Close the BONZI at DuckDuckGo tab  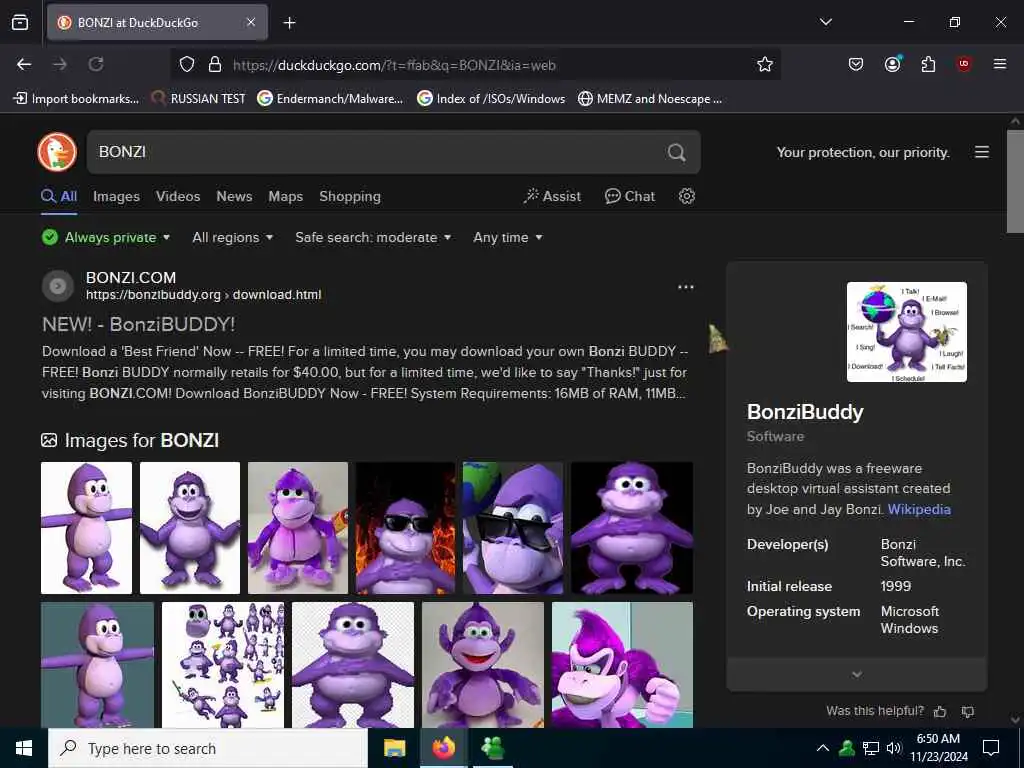[251, 22]
